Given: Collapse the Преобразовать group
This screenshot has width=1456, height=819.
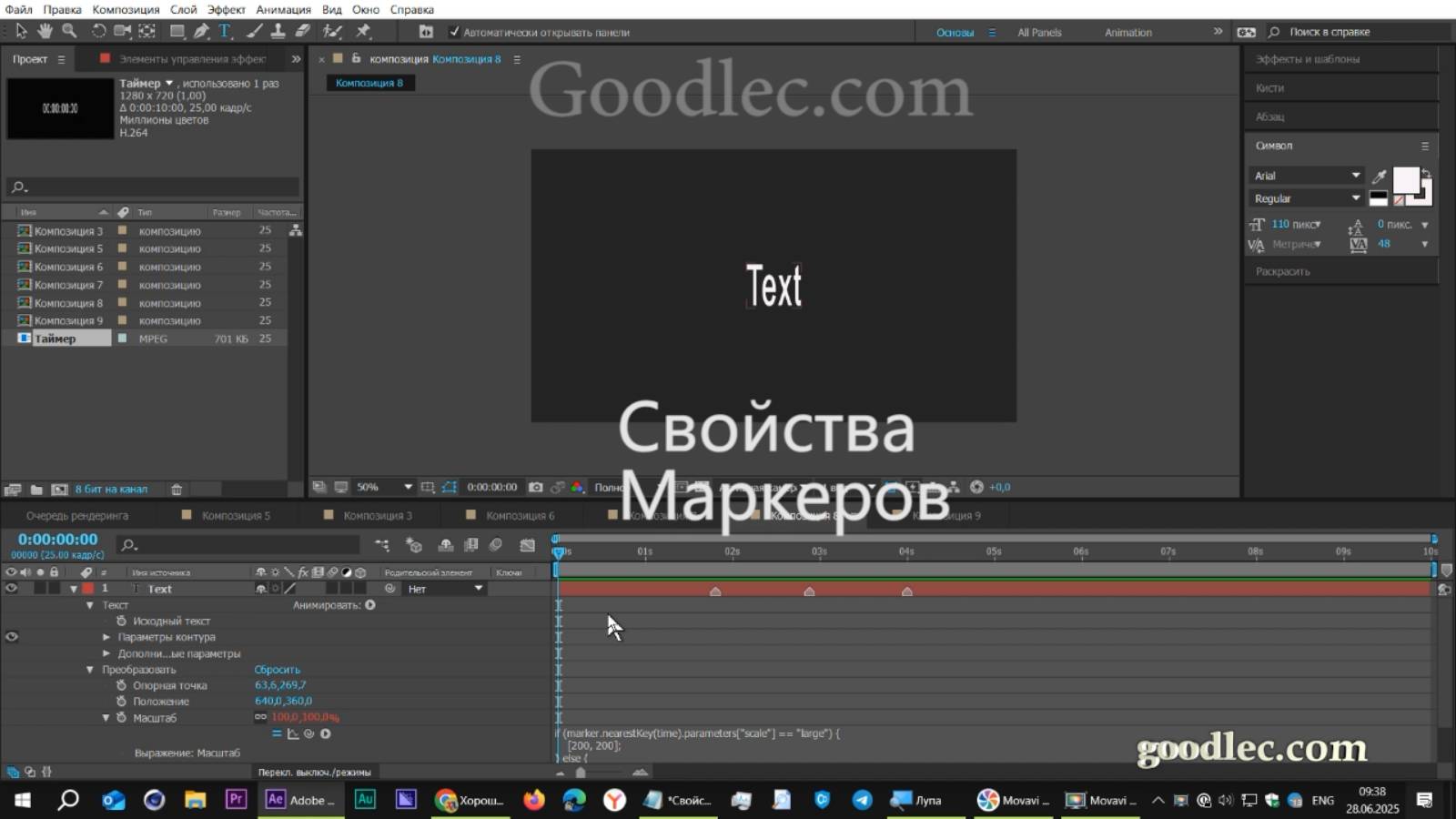Looking at the screenshot, I should pos(89,670).
